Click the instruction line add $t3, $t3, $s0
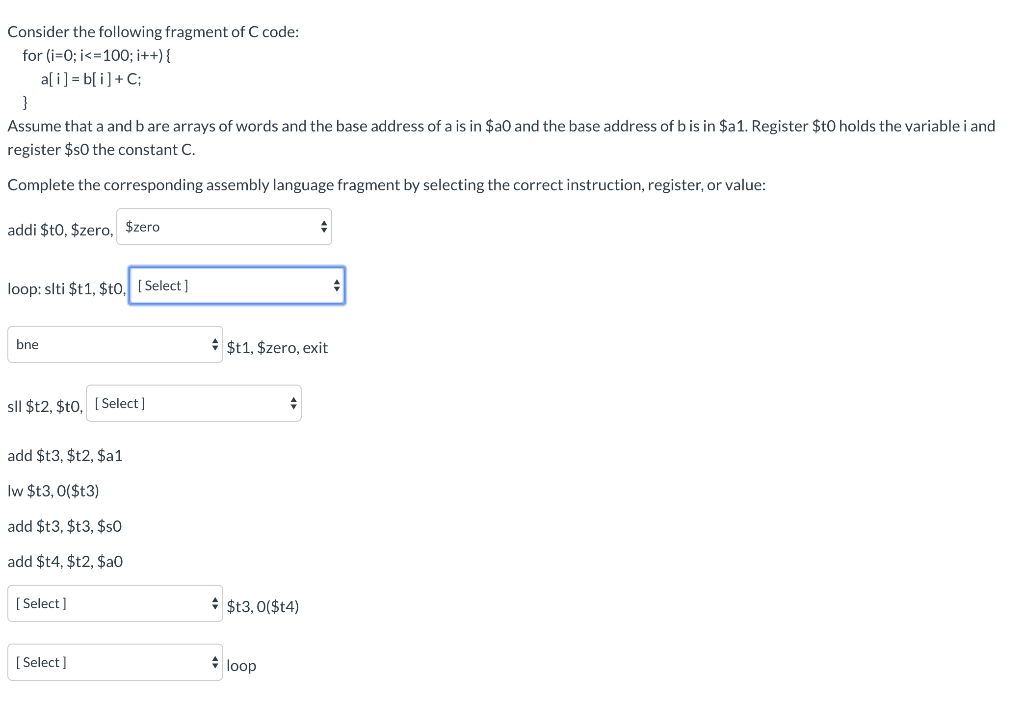1024x725 pixels. (x=65, y=526)
